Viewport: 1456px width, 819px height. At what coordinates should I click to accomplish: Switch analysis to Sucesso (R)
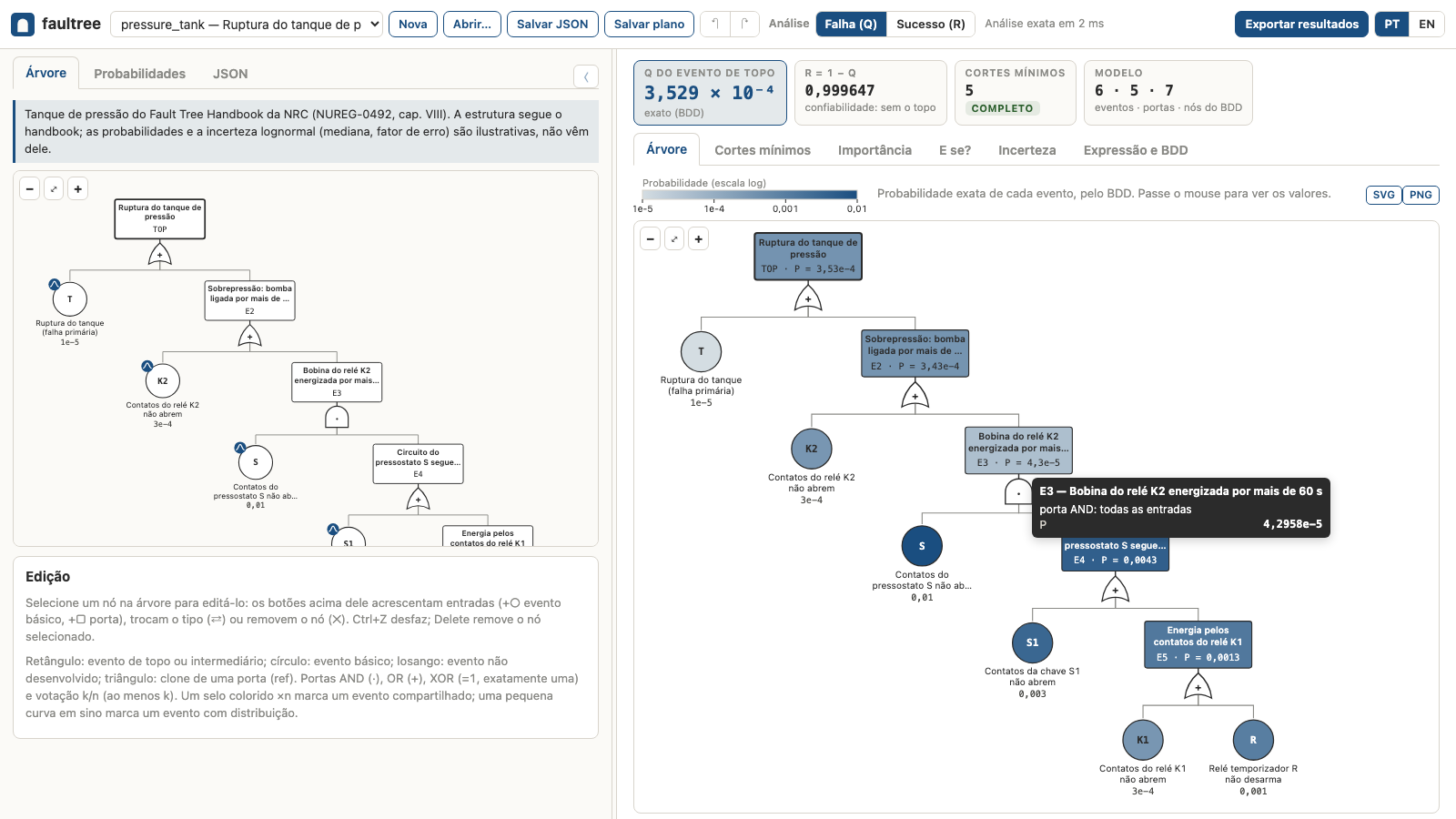(x=930, y=25)
